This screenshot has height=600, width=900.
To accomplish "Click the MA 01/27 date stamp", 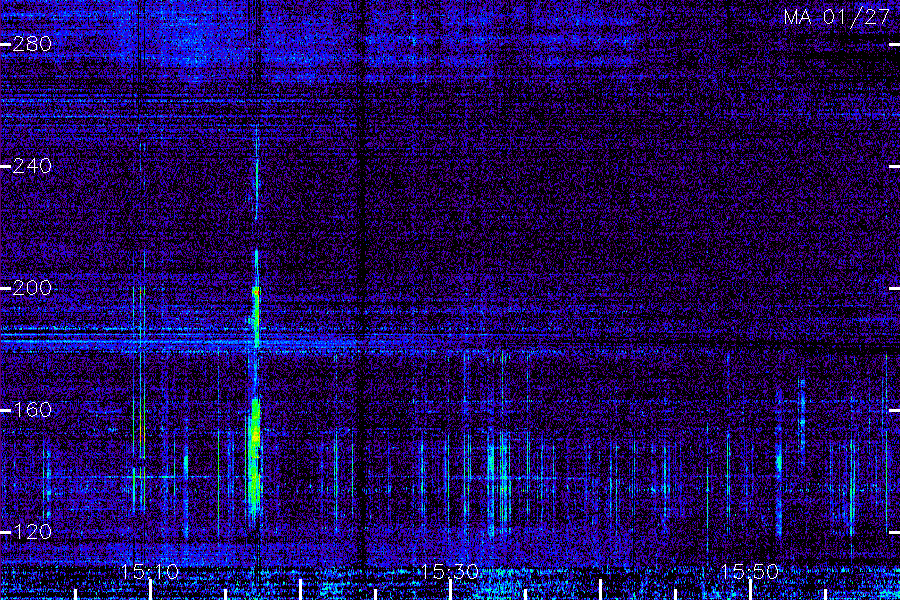I will tap(837, 17).
